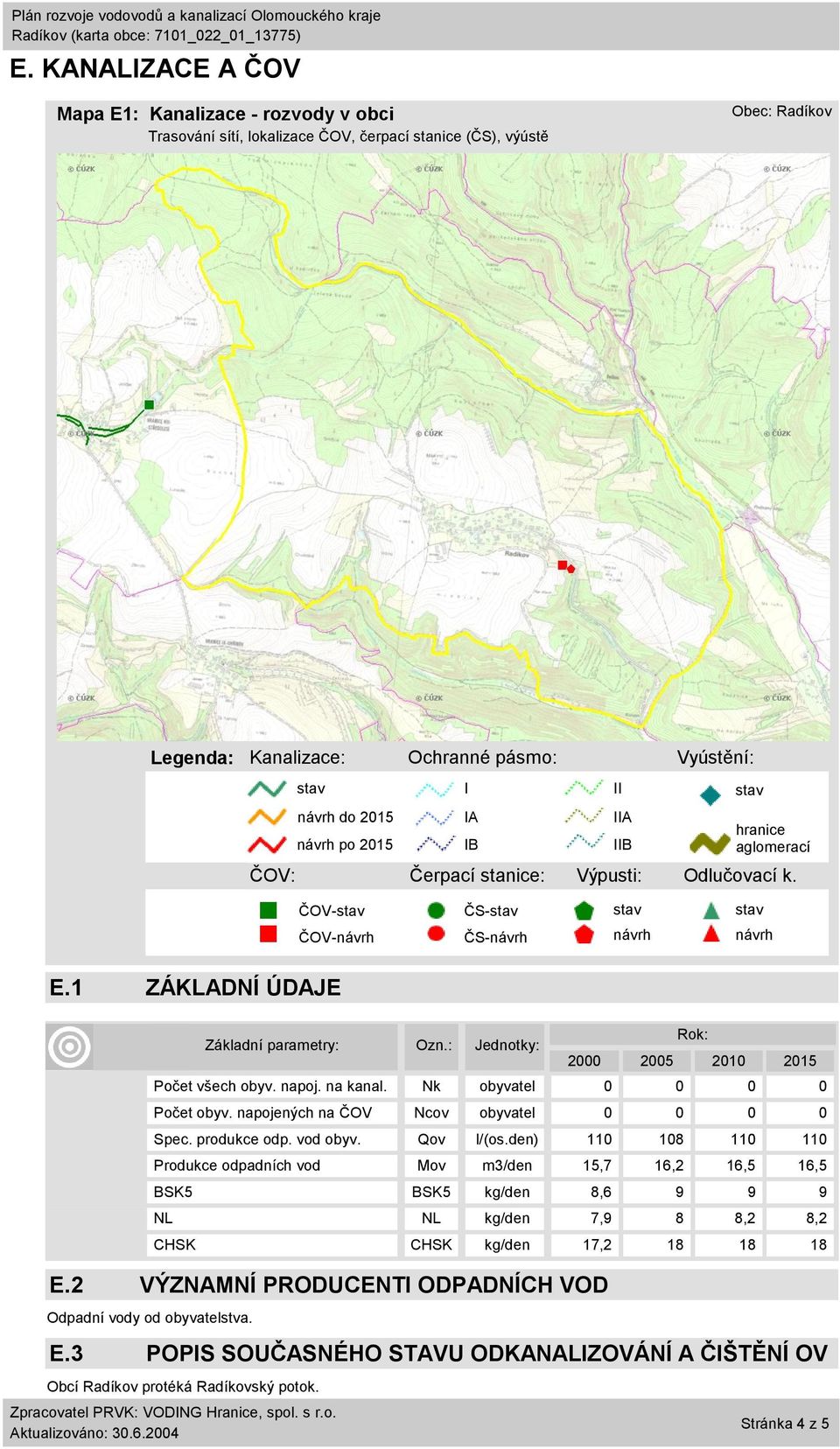This screenshot has height=1449, width=840.
Task: Click the Ochranné pásmo IA line icon
Action: coord(434,816)
